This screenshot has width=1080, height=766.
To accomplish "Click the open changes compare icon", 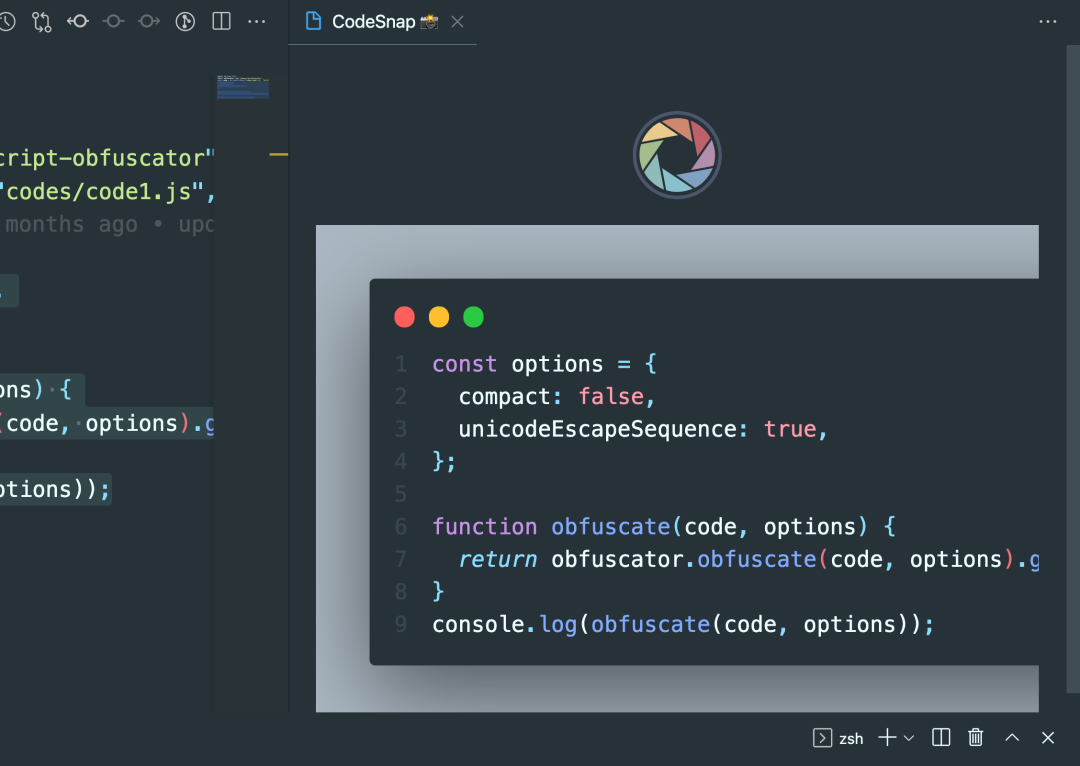I will tap(42, 21).
